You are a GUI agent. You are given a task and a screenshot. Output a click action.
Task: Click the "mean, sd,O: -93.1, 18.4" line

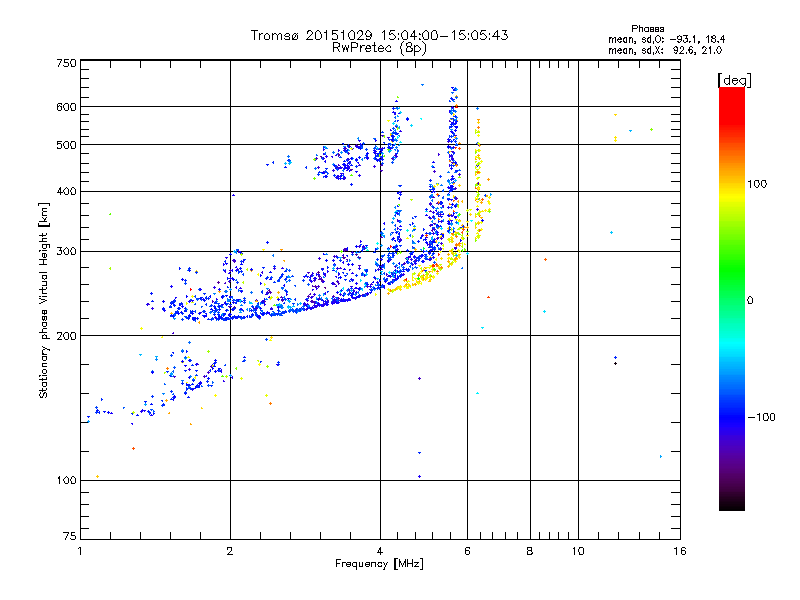[666, 39]
